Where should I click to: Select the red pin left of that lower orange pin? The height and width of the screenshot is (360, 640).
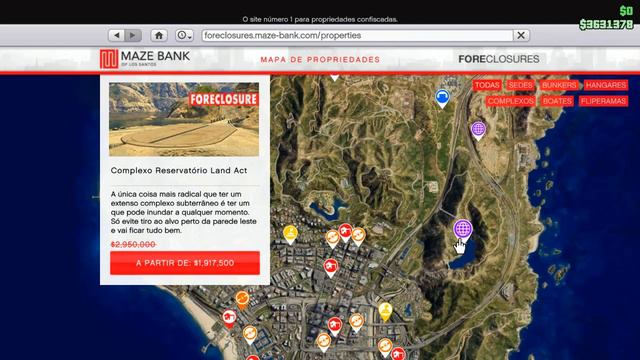(335, 326)
